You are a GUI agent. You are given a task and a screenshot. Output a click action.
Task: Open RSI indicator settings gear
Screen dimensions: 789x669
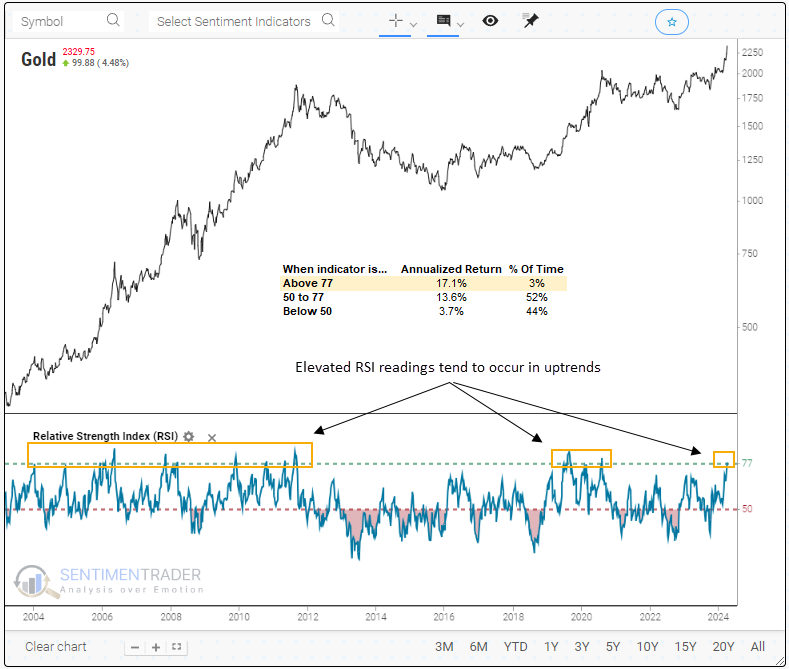(188, 436)
